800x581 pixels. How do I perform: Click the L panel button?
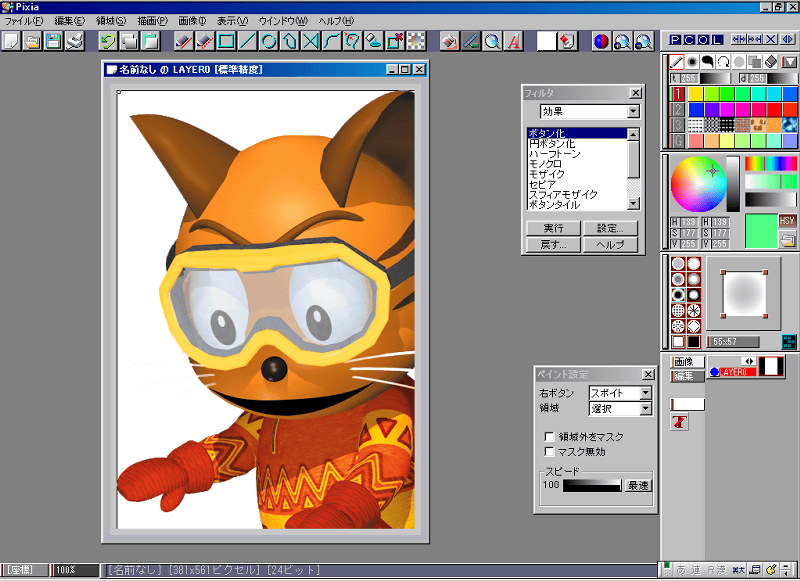[x=717, y=40]
